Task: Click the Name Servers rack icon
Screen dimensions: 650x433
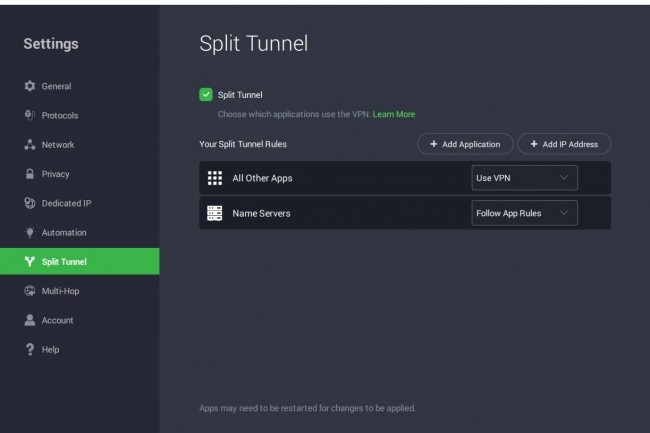Action: [x=215, y=213]
